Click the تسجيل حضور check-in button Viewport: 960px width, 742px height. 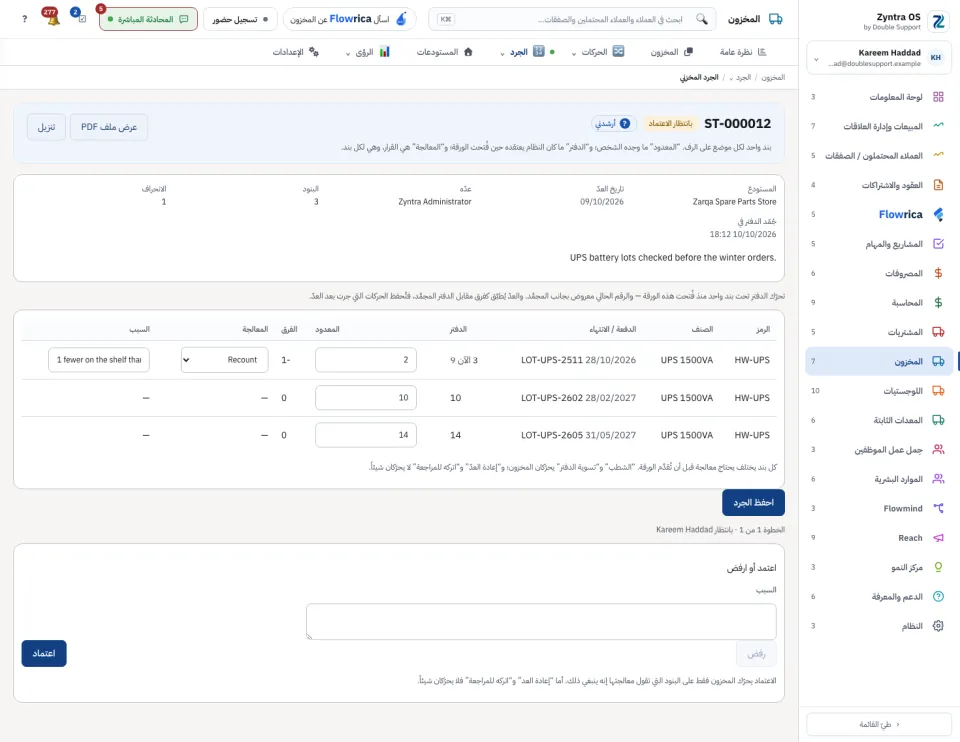240,19
